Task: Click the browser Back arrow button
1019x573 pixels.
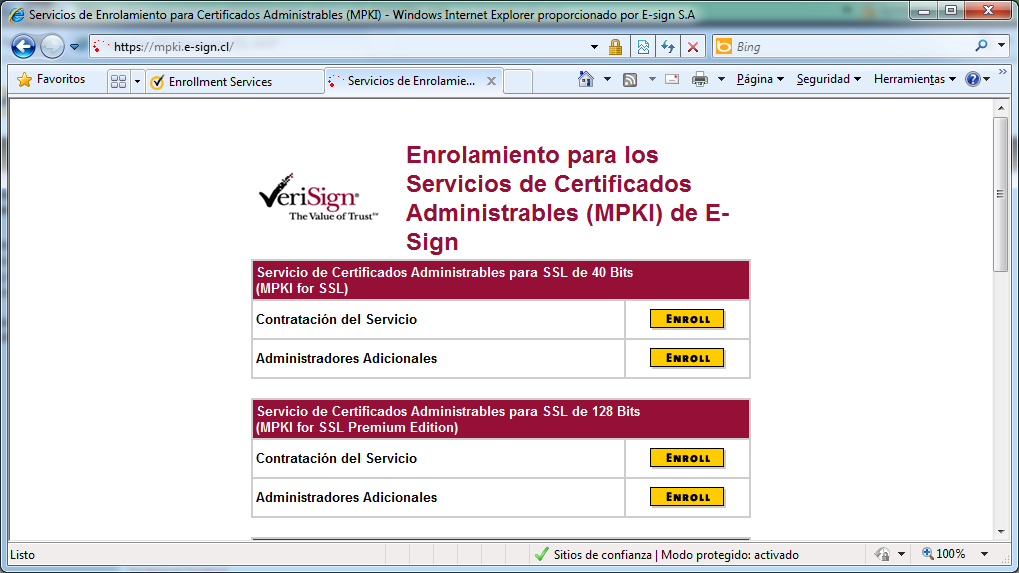Action: [23, 47]
